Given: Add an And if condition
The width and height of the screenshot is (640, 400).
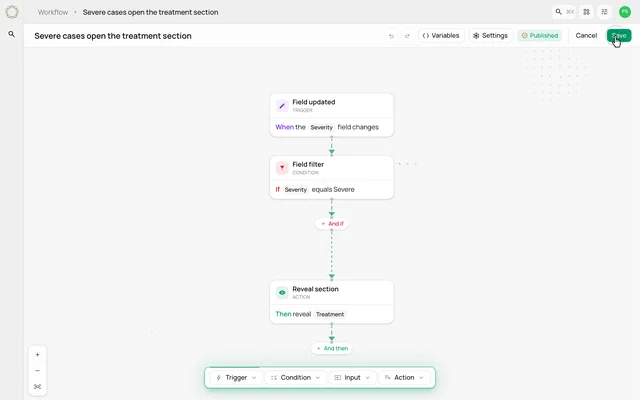Looking at the screenshot, I should pos(332,224).
